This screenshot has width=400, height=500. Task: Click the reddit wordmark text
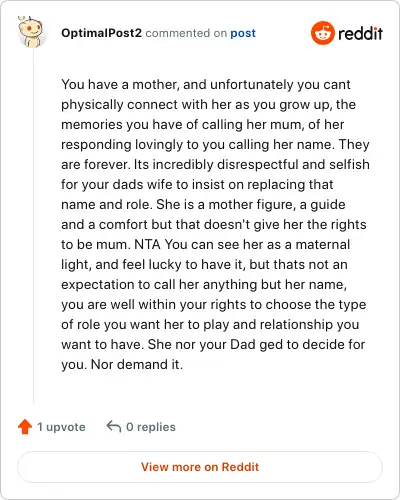pyautogui.click(x=360, y=33)
